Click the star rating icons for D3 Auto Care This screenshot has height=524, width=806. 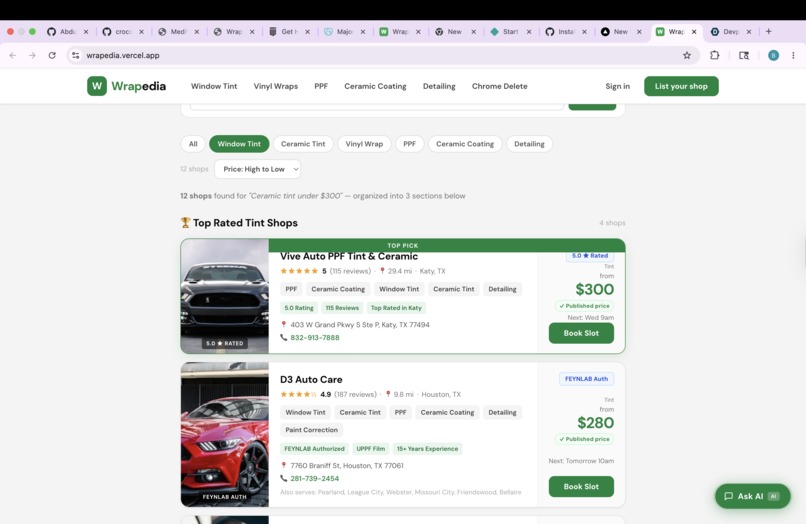pyautogui.click(x=298, y=394)
